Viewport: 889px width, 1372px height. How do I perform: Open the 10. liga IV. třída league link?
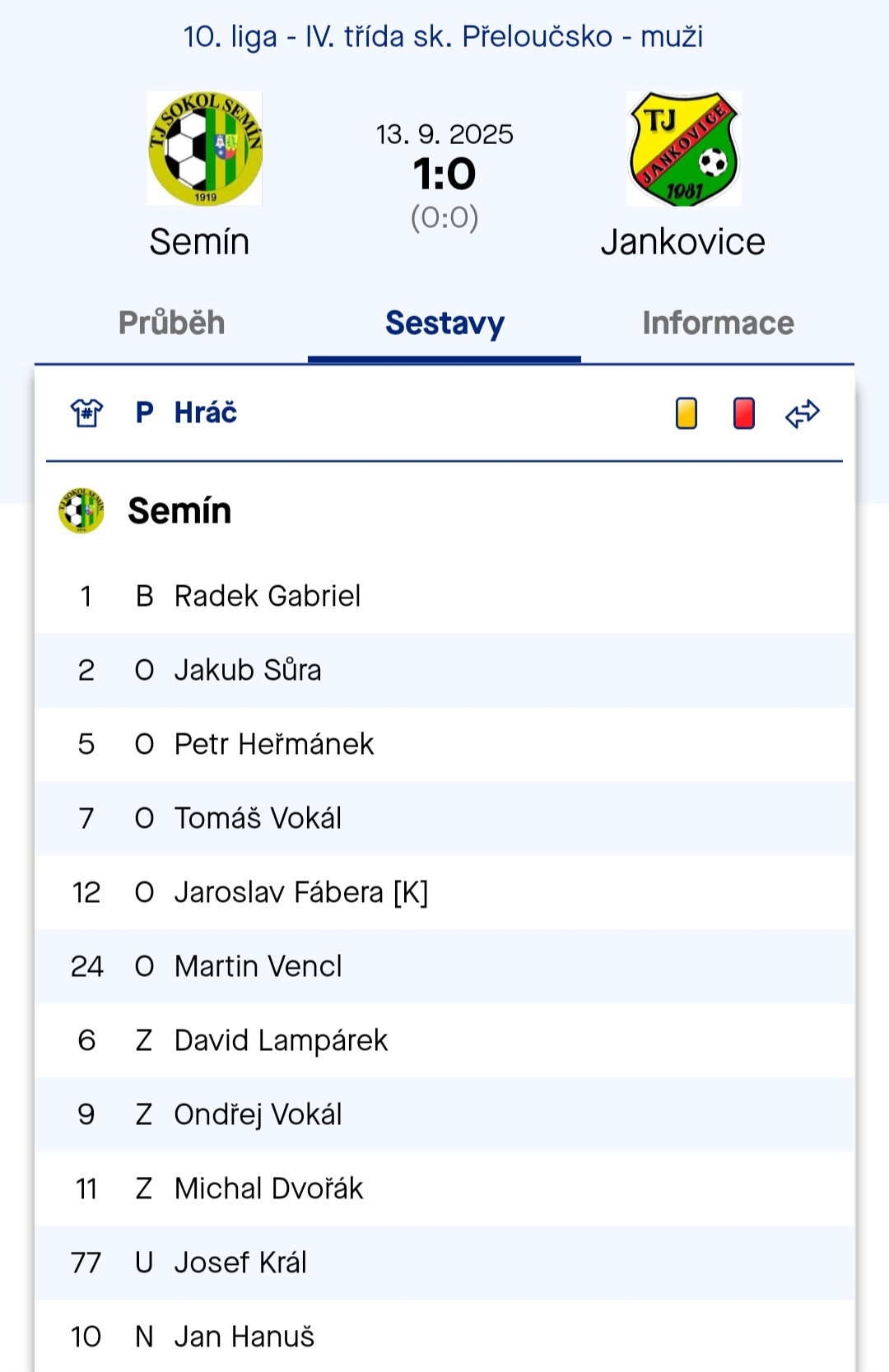coord(444,36)
